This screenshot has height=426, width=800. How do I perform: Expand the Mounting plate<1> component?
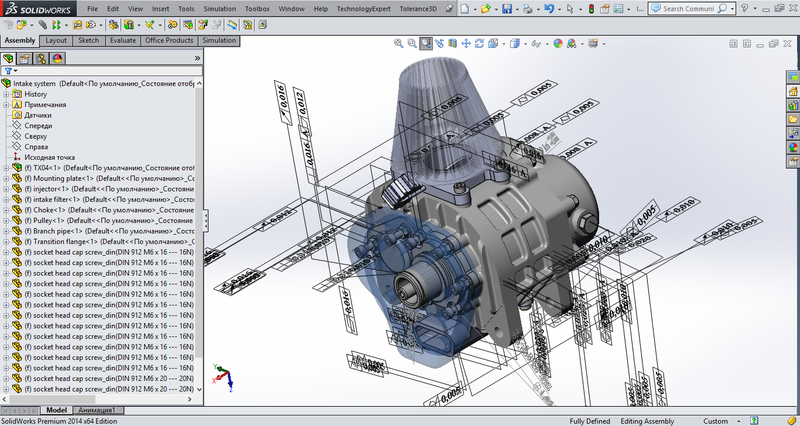click(7, 178)
